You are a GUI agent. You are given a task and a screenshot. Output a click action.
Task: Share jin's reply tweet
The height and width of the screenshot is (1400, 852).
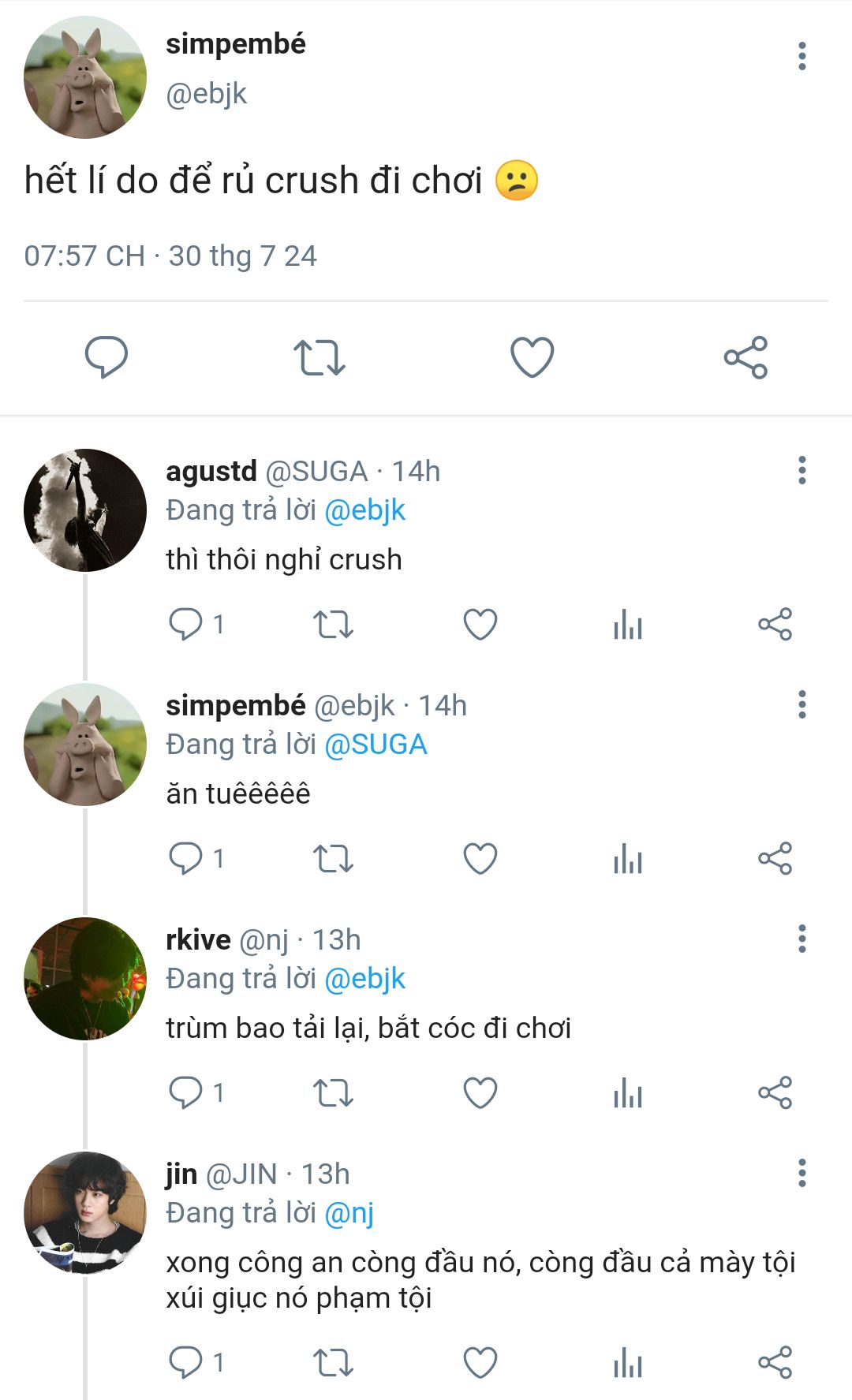click(x=775, y=1363)
